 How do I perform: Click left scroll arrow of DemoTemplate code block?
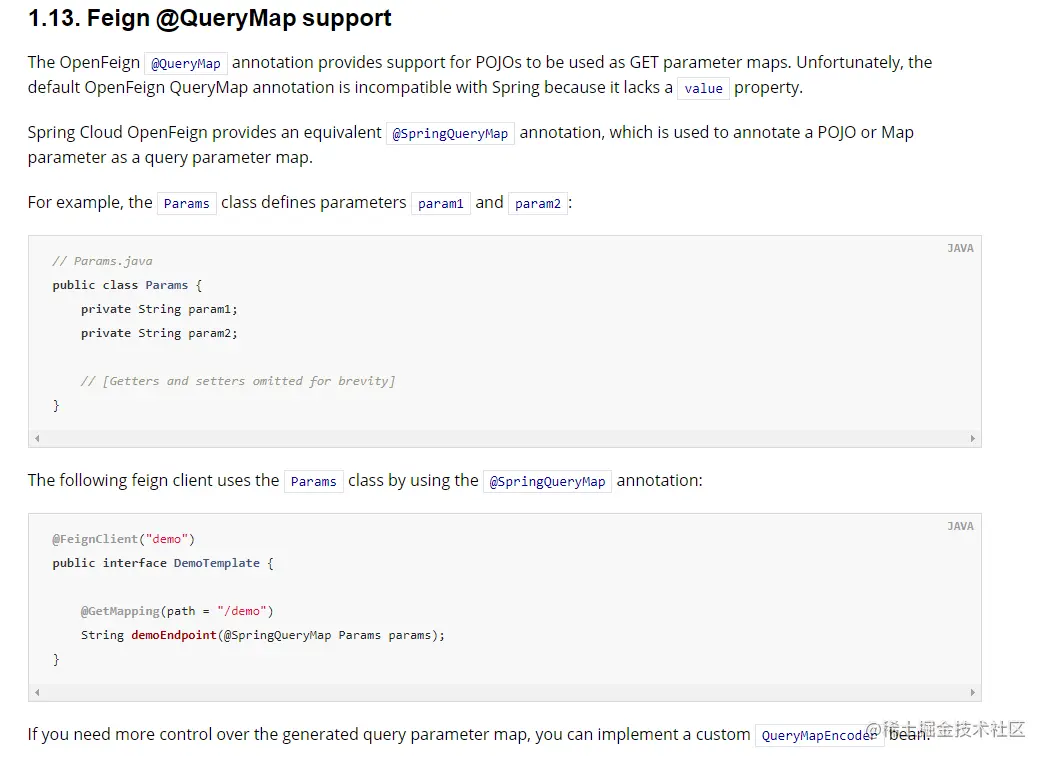(37, 692)
